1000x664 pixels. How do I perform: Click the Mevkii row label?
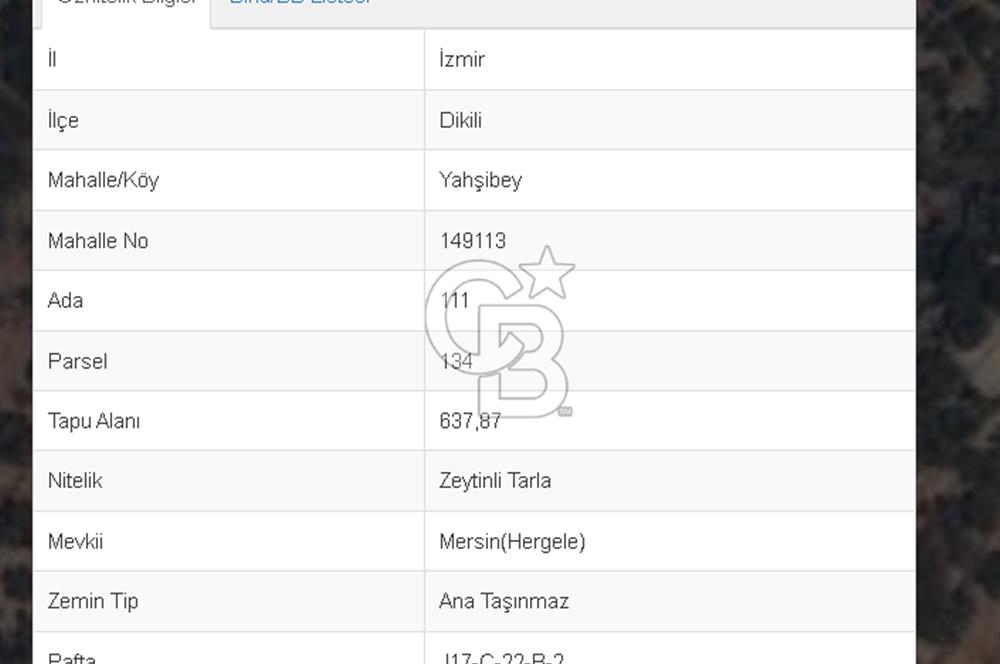[75, 542]
